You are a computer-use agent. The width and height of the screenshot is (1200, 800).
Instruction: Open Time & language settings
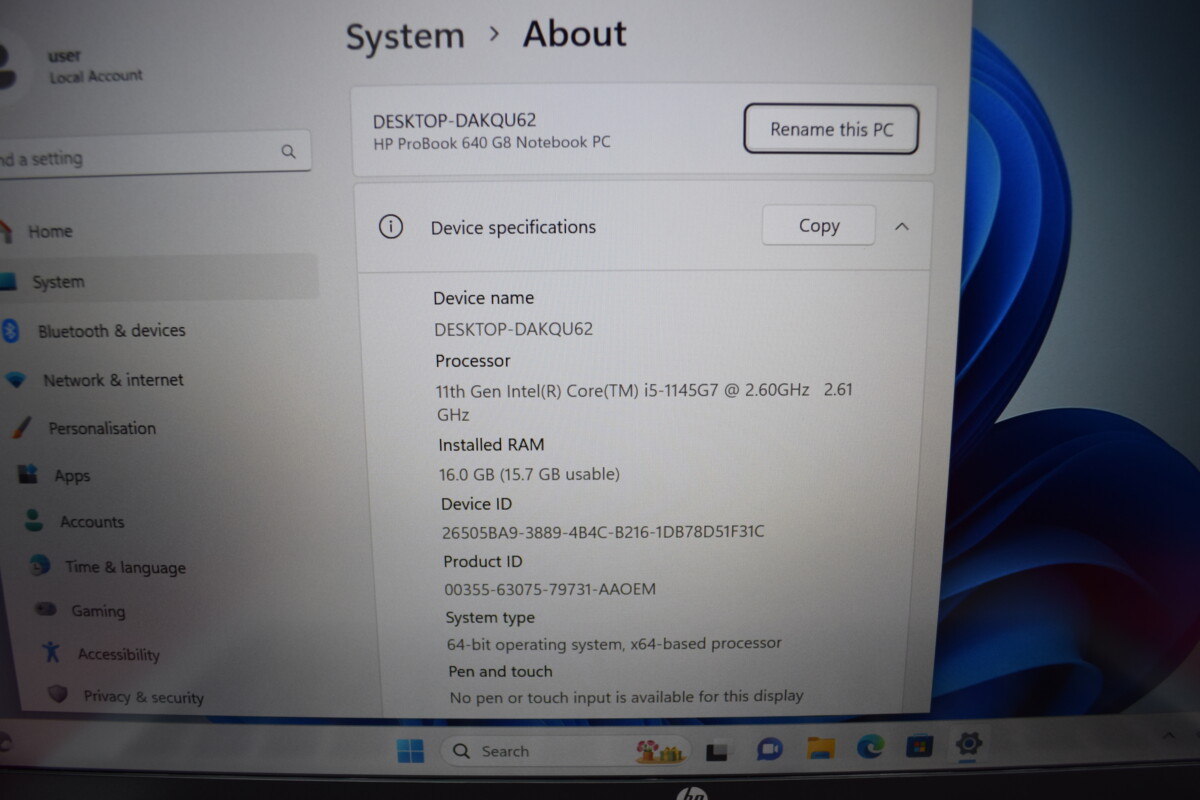click(125, 567)
